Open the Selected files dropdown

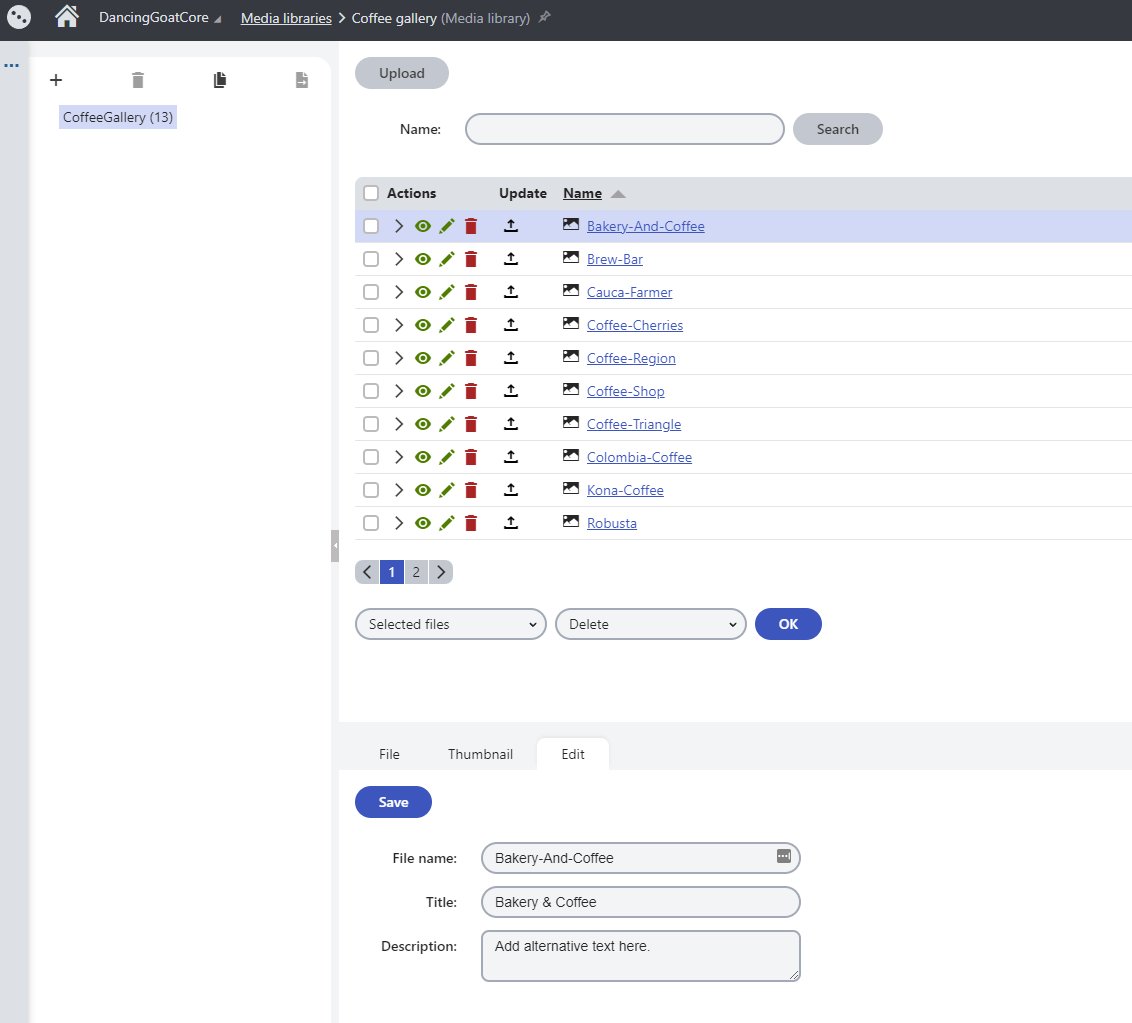[451, 624]
